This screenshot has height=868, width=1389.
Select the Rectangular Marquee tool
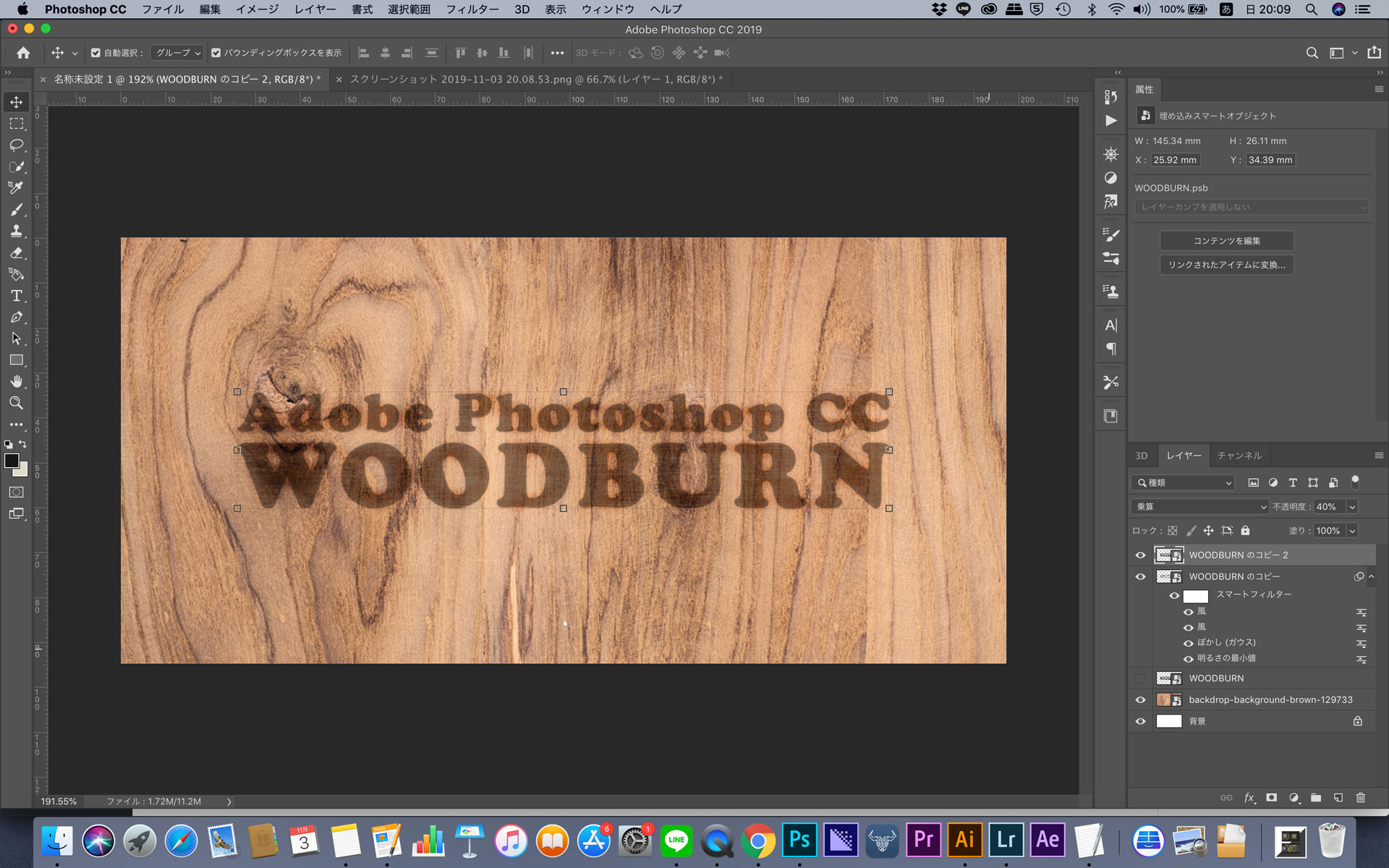tap(16, 124)
